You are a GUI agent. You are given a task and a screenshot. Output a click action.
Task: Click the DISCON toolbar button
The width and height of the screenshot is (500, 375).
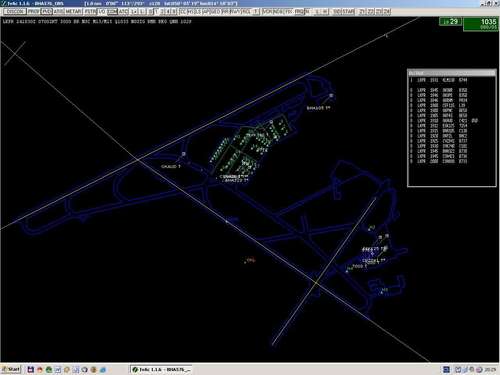tap(15, 11)
